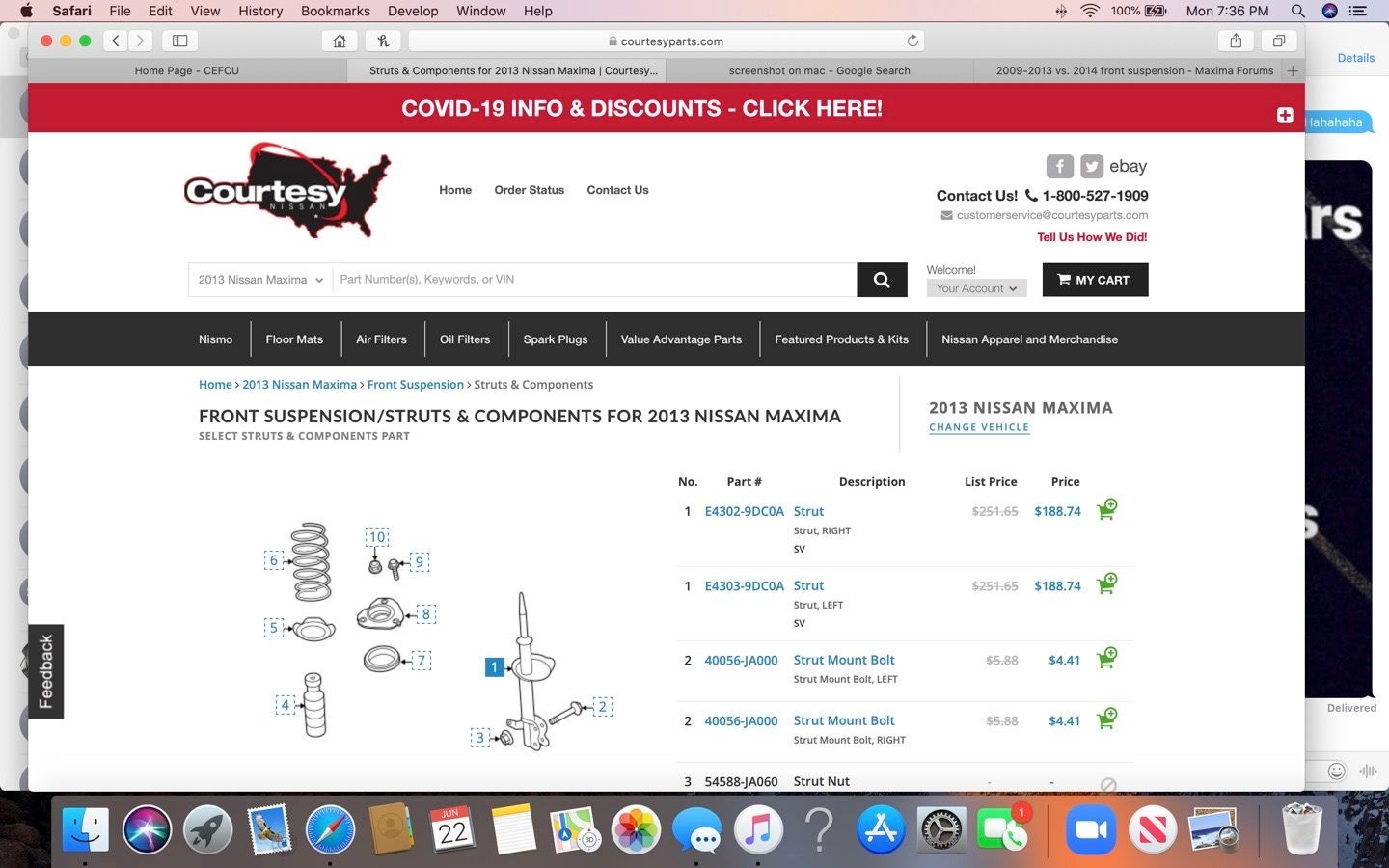The image size is (1389, 868).
Task: Click the part number search field
Action: [593, 280]
